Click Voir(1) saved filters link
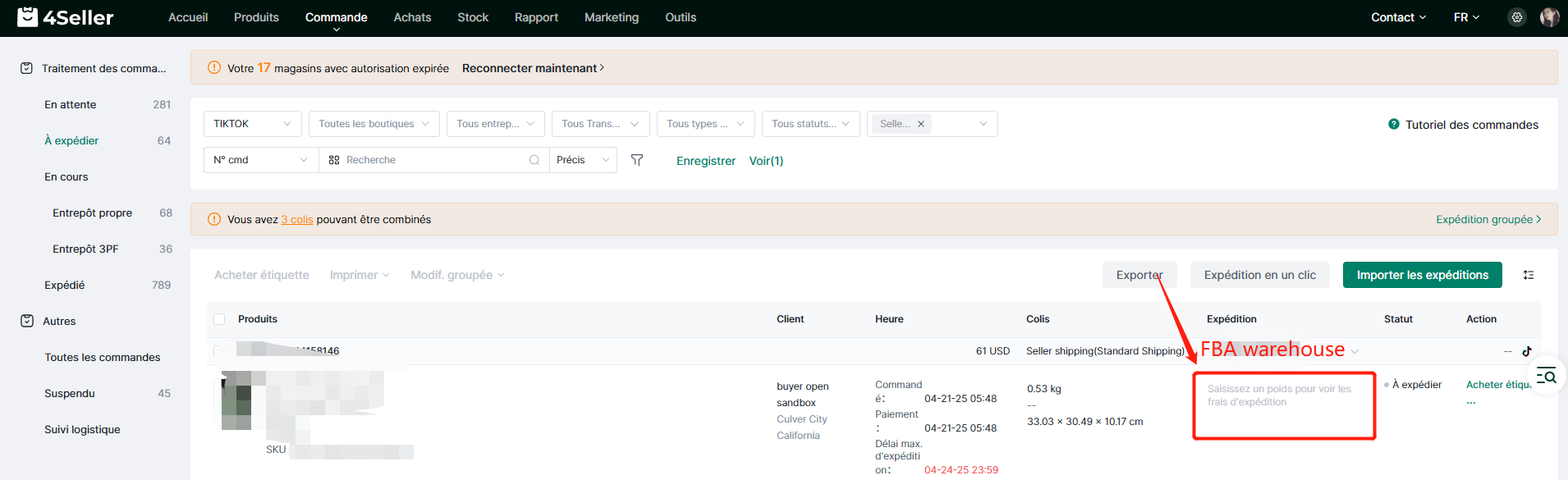The width and height of the screenshot is (1568, 480). coord(766,161)
